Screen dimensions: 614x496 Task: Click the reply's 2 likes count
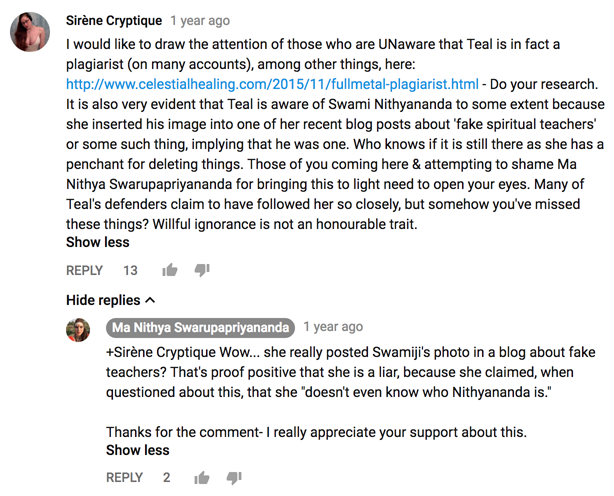pos(166,478)
